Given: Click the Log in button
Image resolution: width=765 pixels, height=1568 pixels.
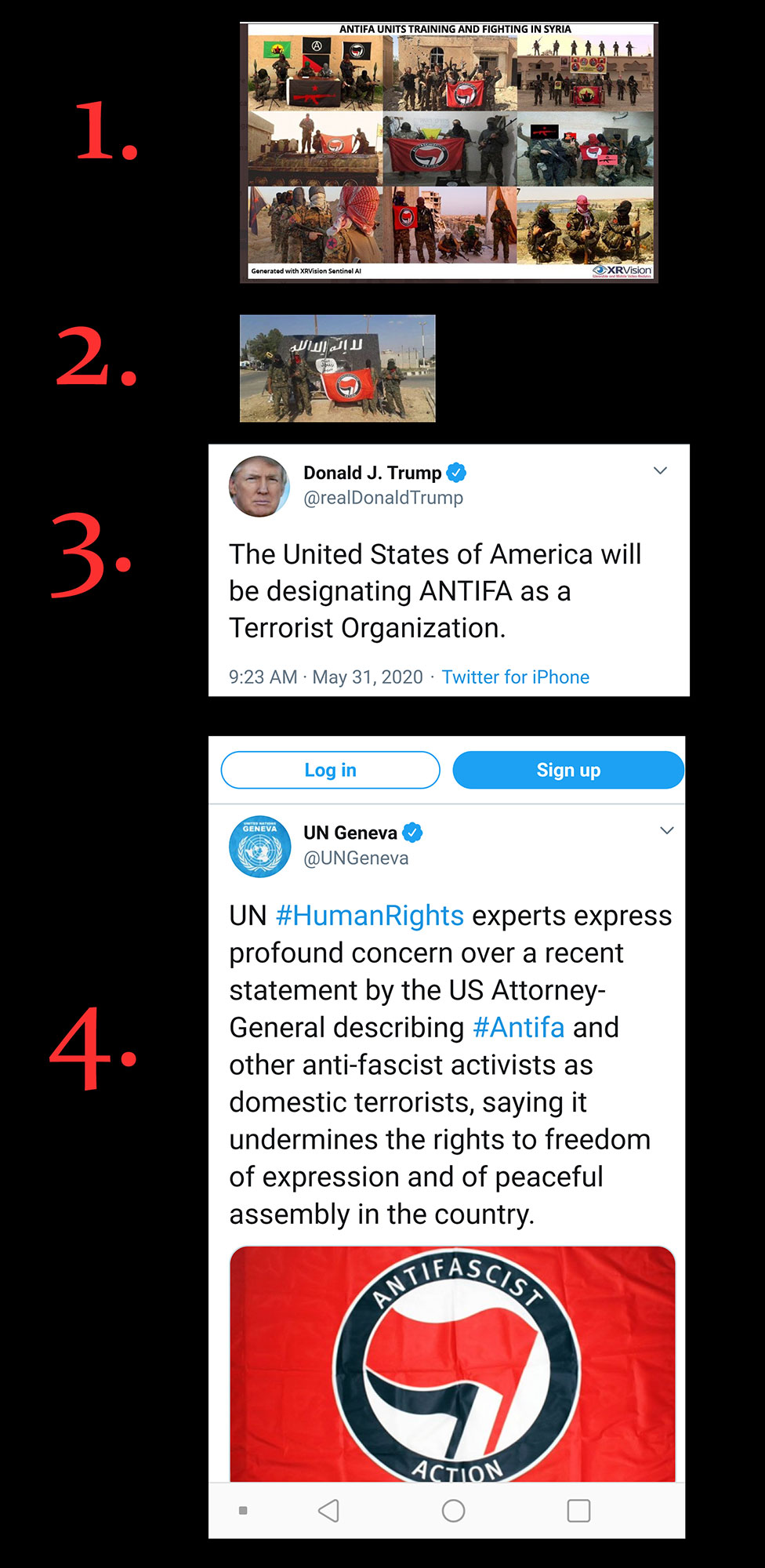Looking at the screenshot, I should click(330, 770).
